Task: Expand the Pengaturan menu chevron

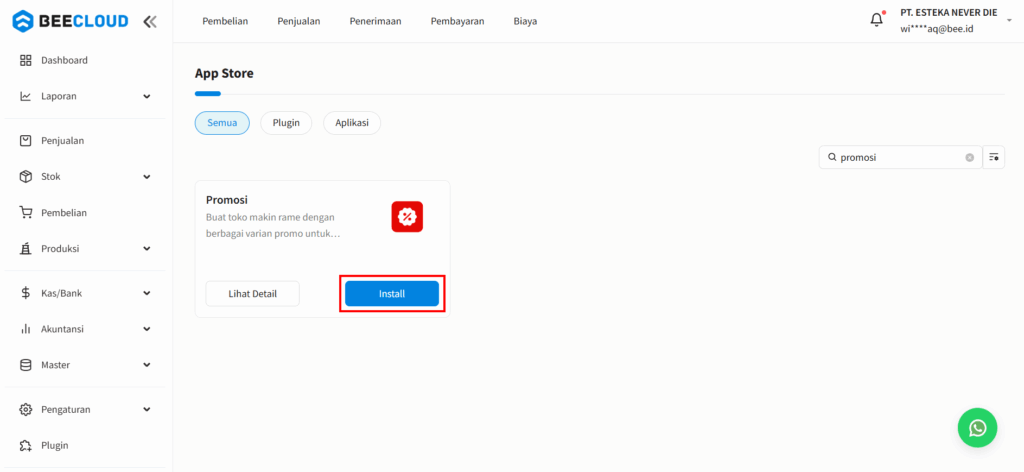Action: 147,409
